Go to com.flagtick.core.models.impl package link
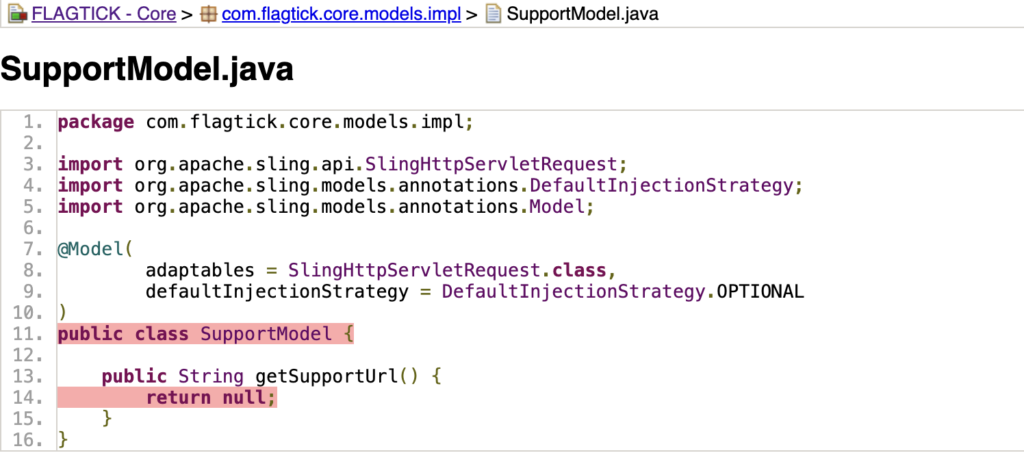The height and width of the screenshot is (453, 1024). pyautogui.click(x=341, y=15)
